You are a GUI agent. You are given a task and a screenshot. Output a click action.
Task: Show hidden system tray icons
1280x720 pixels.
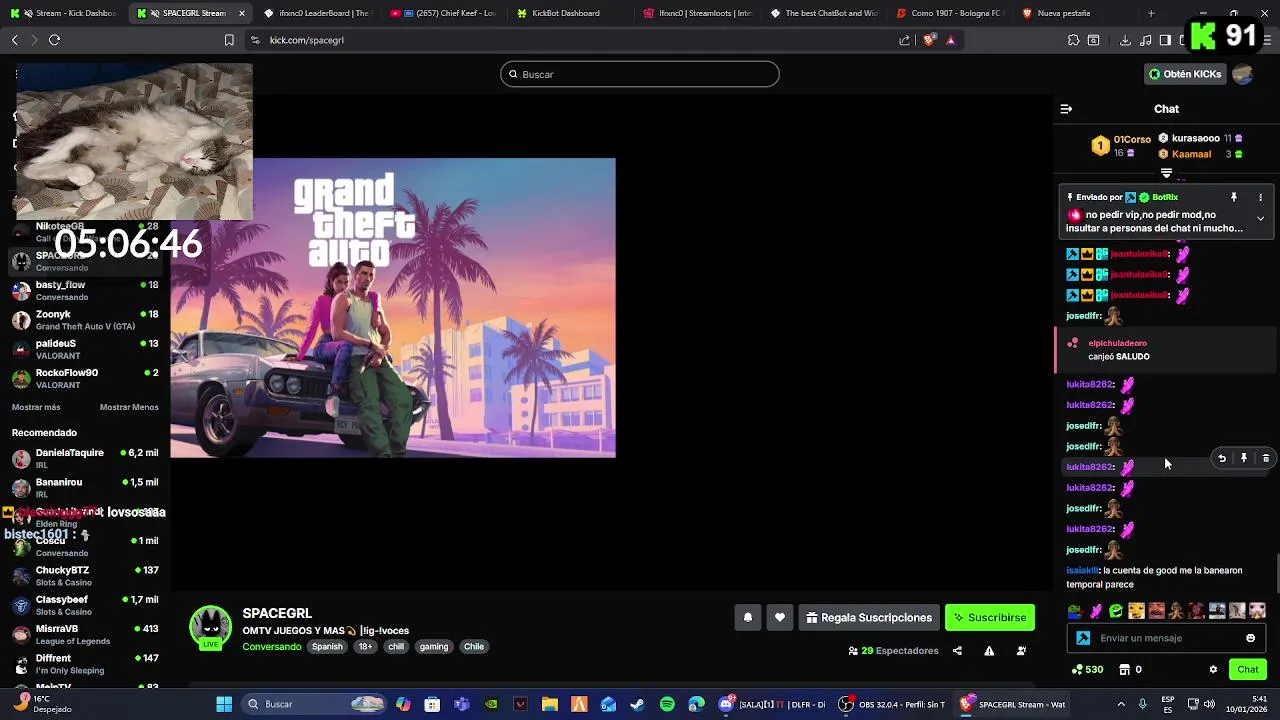[1121, 705]
